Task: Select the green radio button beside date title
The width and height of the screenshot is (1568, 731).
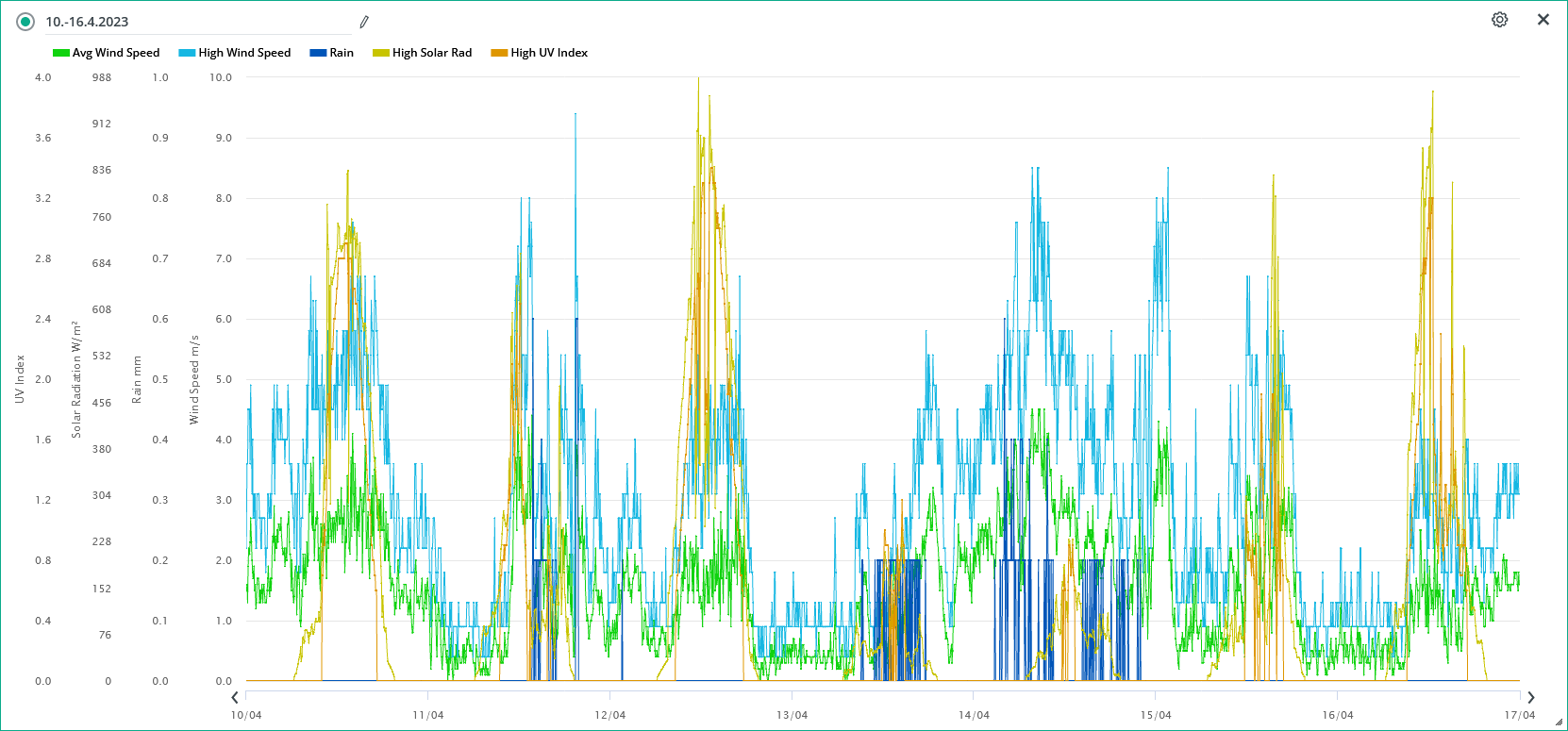Action: 25,22
